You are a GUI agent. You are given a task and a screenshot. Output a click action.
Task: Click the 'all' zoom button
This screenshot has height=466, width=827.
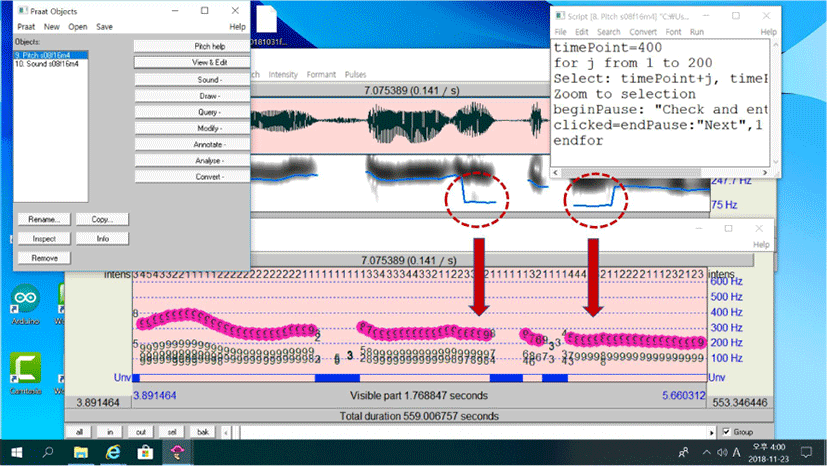(79, 432)
